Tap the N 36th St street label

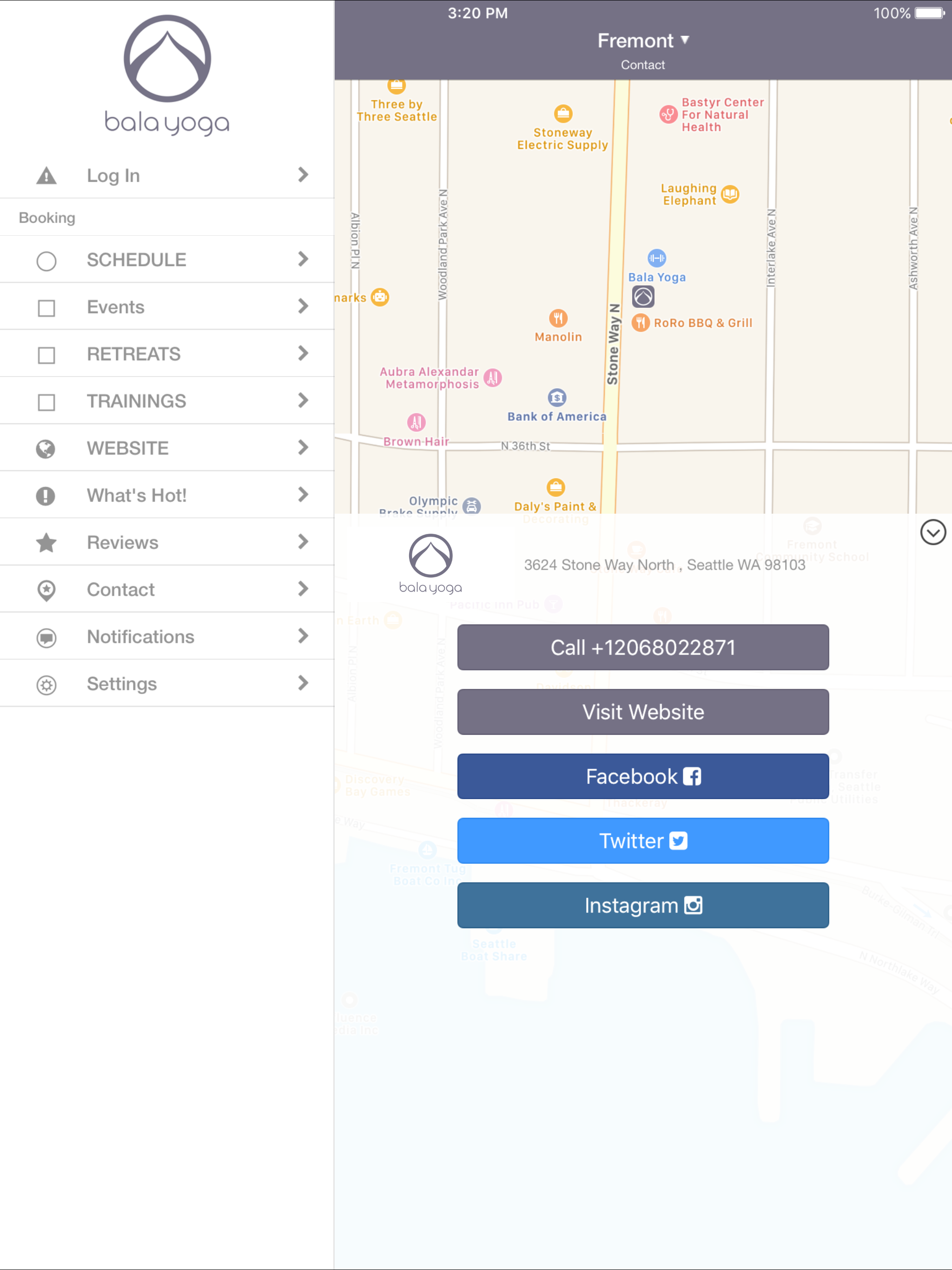click(x=525, y=446)
